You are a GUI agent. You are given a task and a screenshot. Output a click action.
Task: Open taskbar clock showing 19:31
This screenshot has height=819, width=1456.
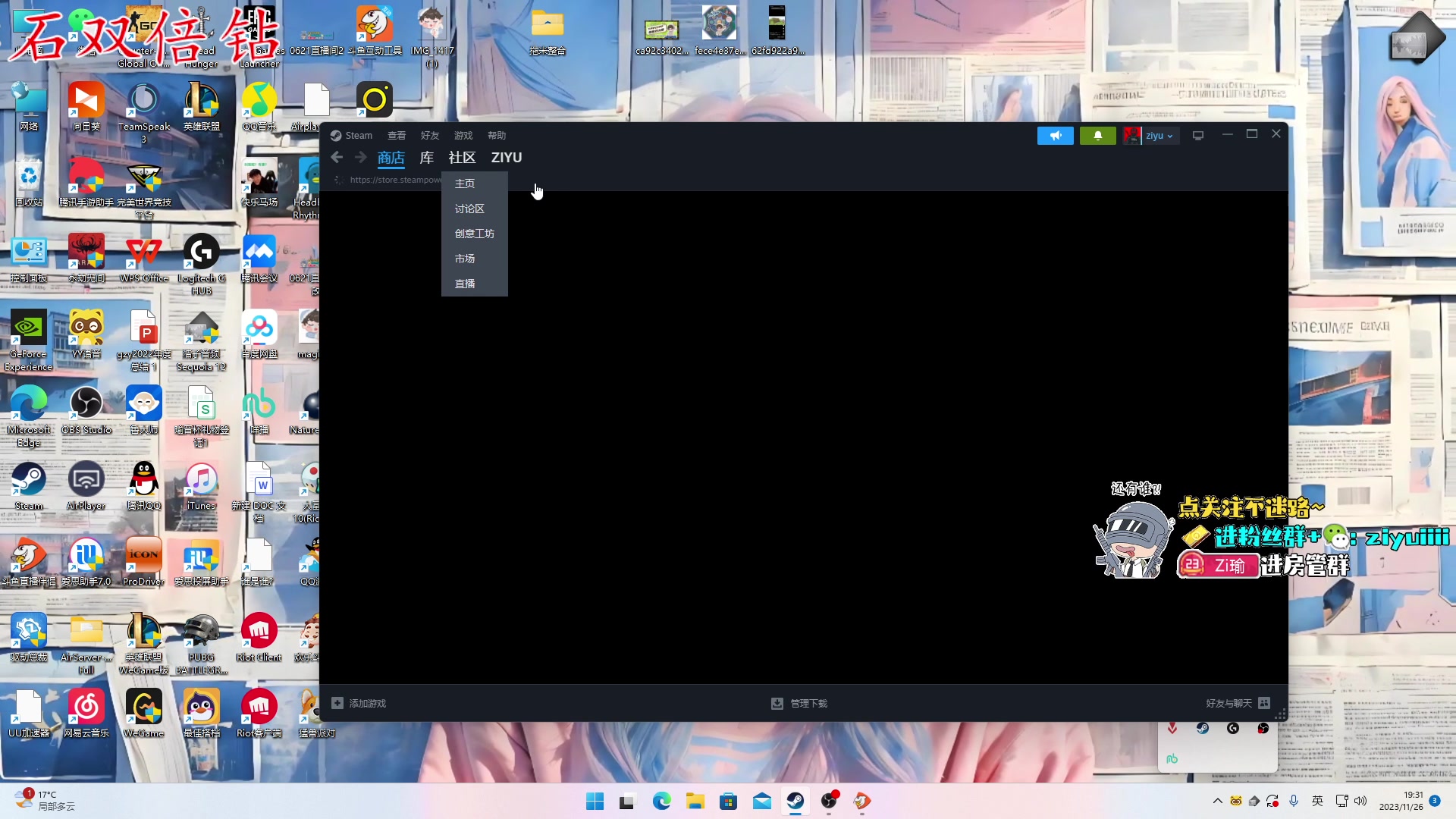click(x=1401, y=801)
